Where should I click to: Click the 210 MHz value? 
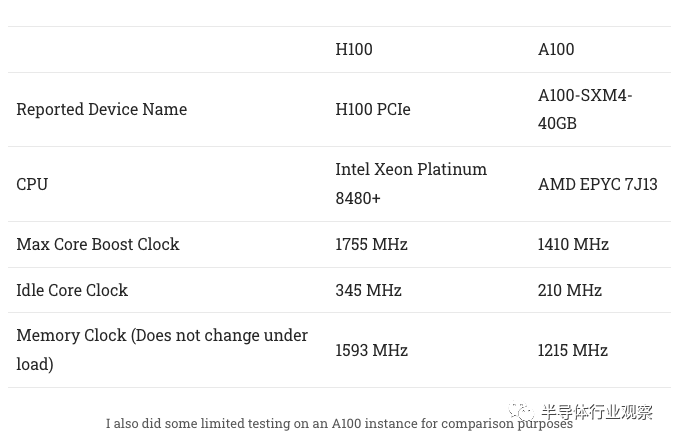(x=570, y=290)
